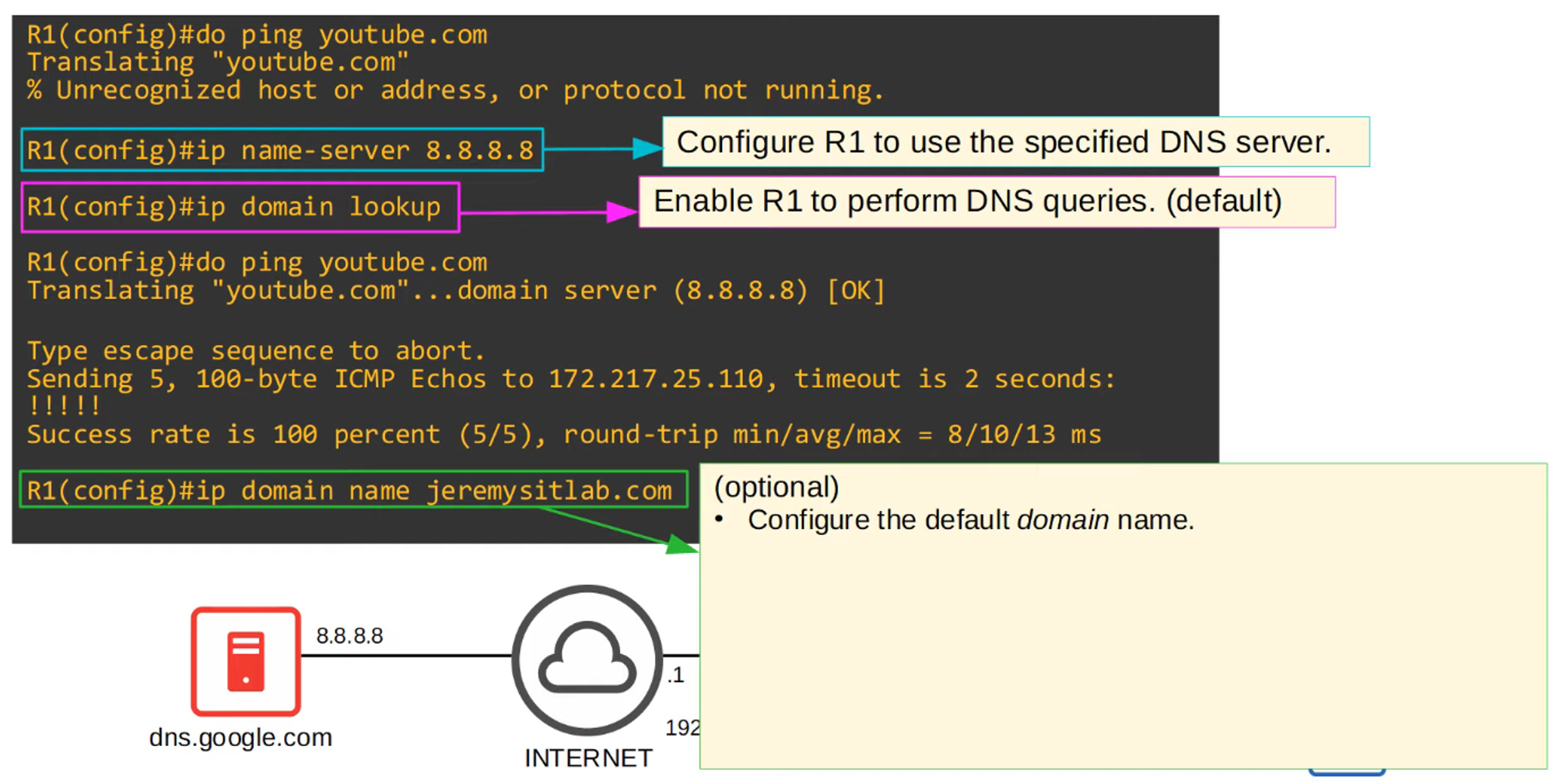Click the Internet cloud icon
The image size is (1556, 784).
point(587,660)
